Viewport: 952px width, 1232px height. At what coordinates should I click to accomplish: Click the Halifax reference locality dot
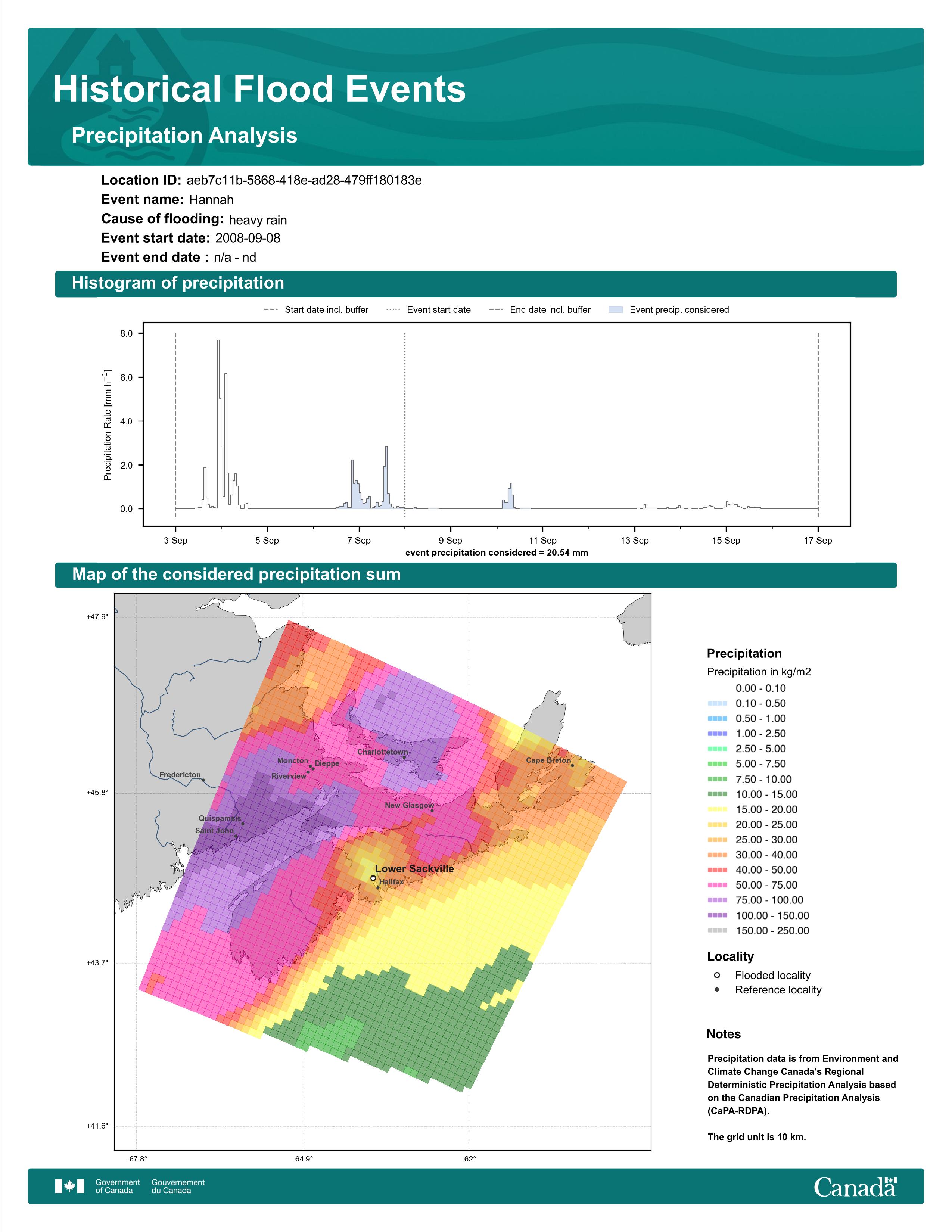click(378, 887)
